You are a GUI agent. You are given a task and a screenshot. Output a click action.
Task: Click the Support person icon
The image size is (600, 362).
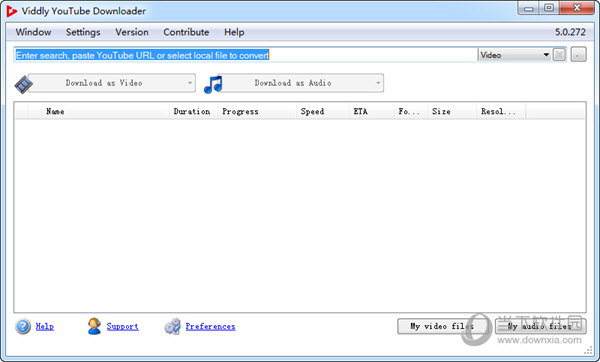94,326
